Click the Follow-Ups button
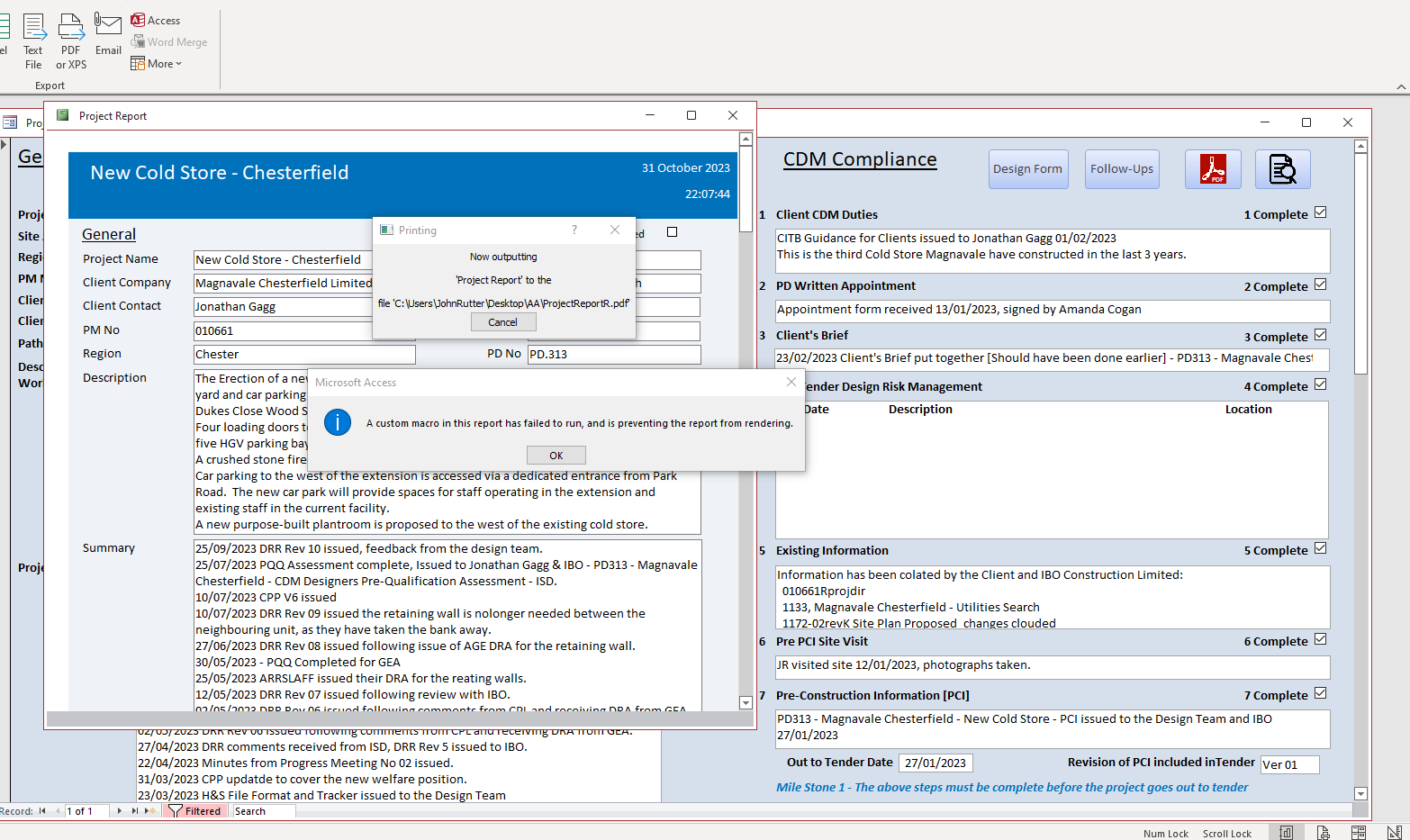The height and width of the screenshot is (840, 1410). pyautogui.click(x=1121, y=169)
